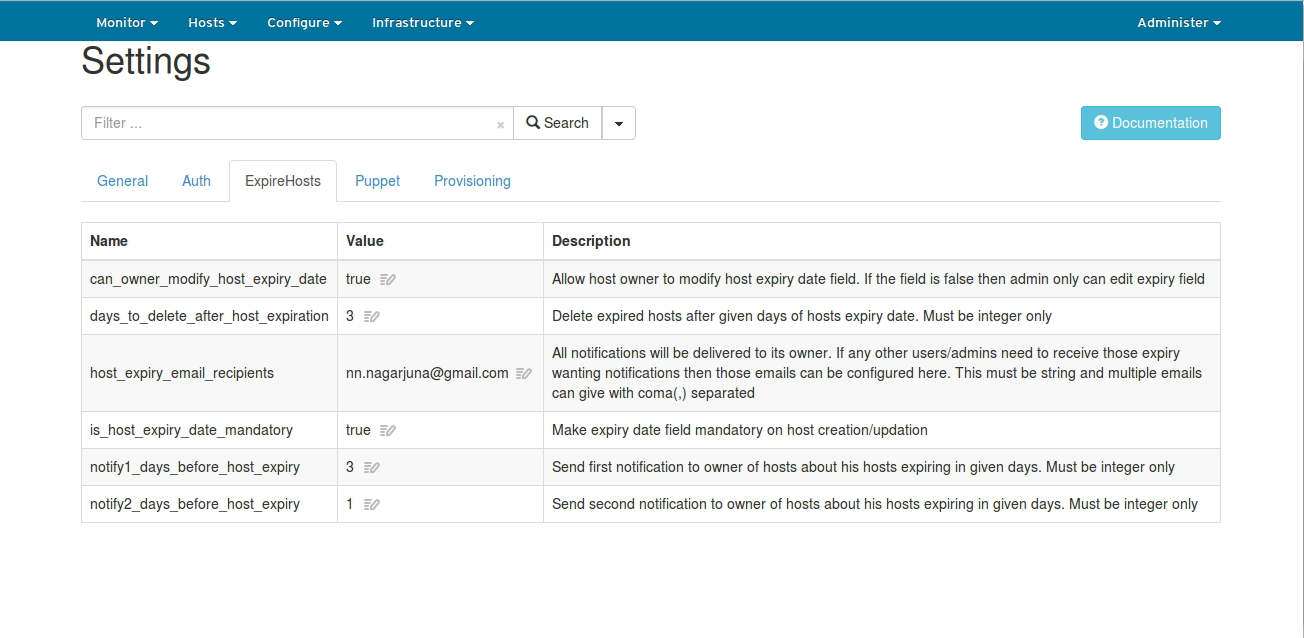Click the host_expiry_email_recipients name cell
The width and height of the screenshot is (1304, 638).
pos(209,373)
